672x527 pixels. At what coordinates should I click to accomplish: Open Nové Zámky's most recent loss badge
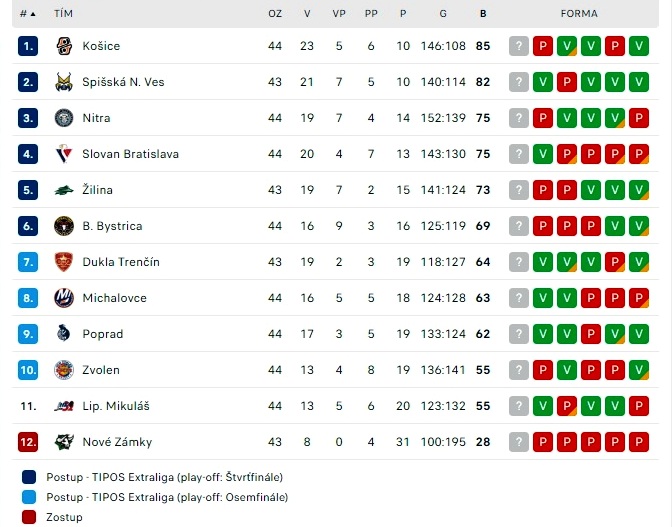[543, 442]
